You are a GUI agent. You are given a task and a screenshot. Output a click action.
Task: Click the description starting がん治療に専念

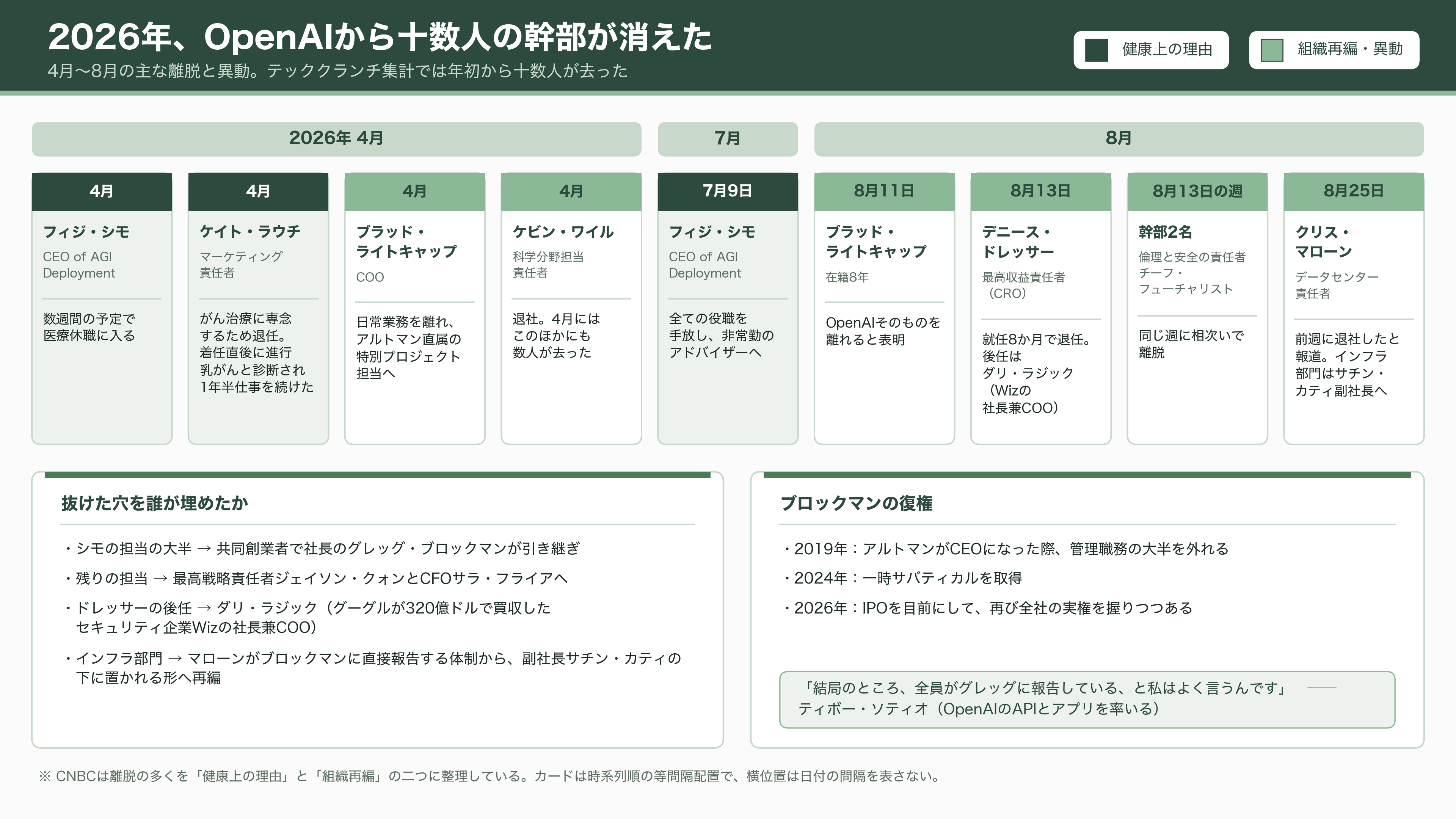(256, 353)
